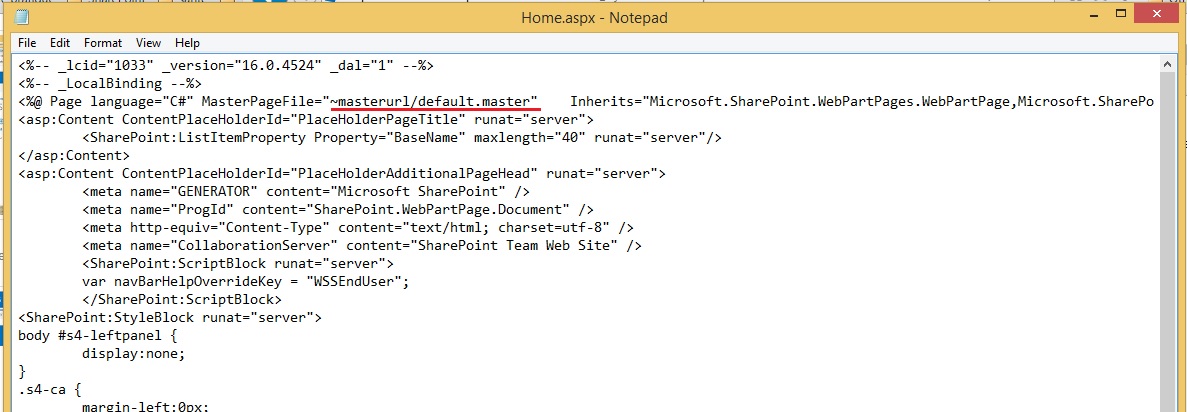
Task: Open the Format menu
Action: 103,43
